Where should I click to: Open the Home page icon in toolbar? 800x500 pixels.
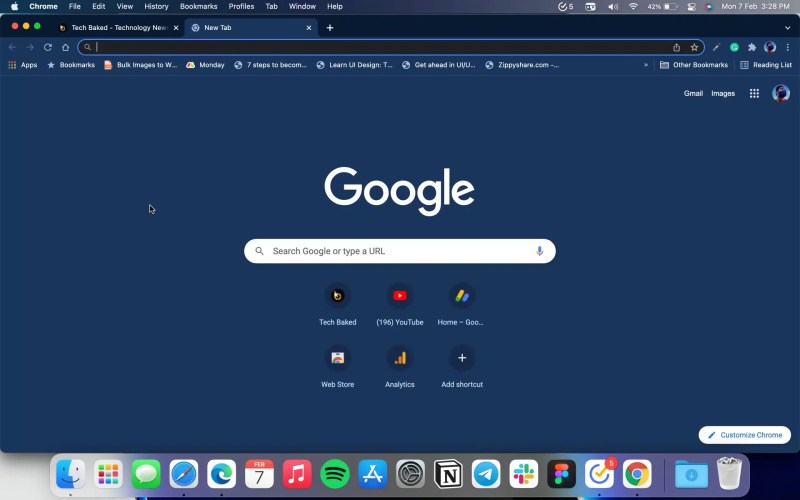coord(65,47)
